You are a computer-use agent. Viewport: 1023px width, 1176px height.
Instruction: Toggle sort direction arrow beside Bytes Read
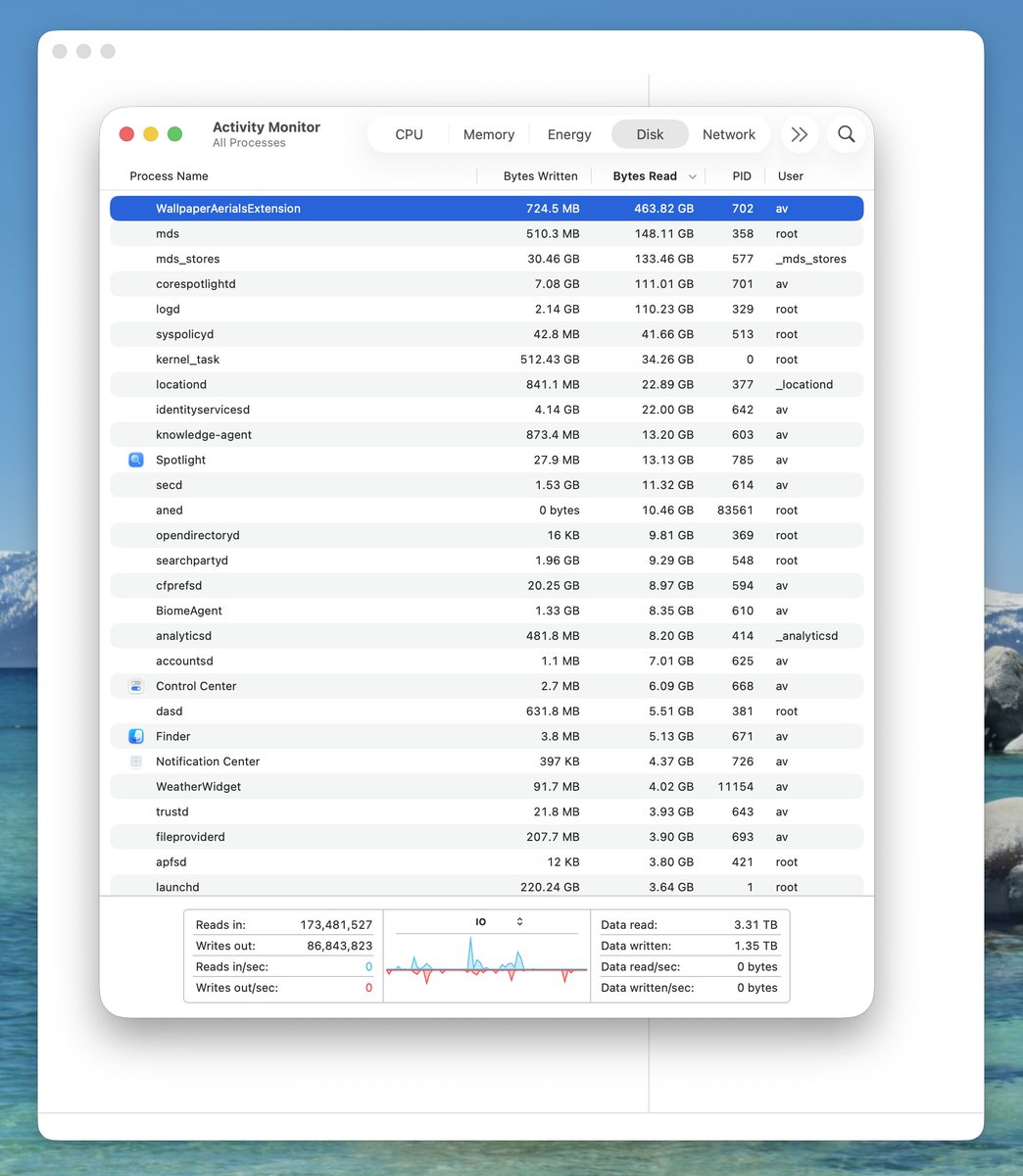coord(693,177)
